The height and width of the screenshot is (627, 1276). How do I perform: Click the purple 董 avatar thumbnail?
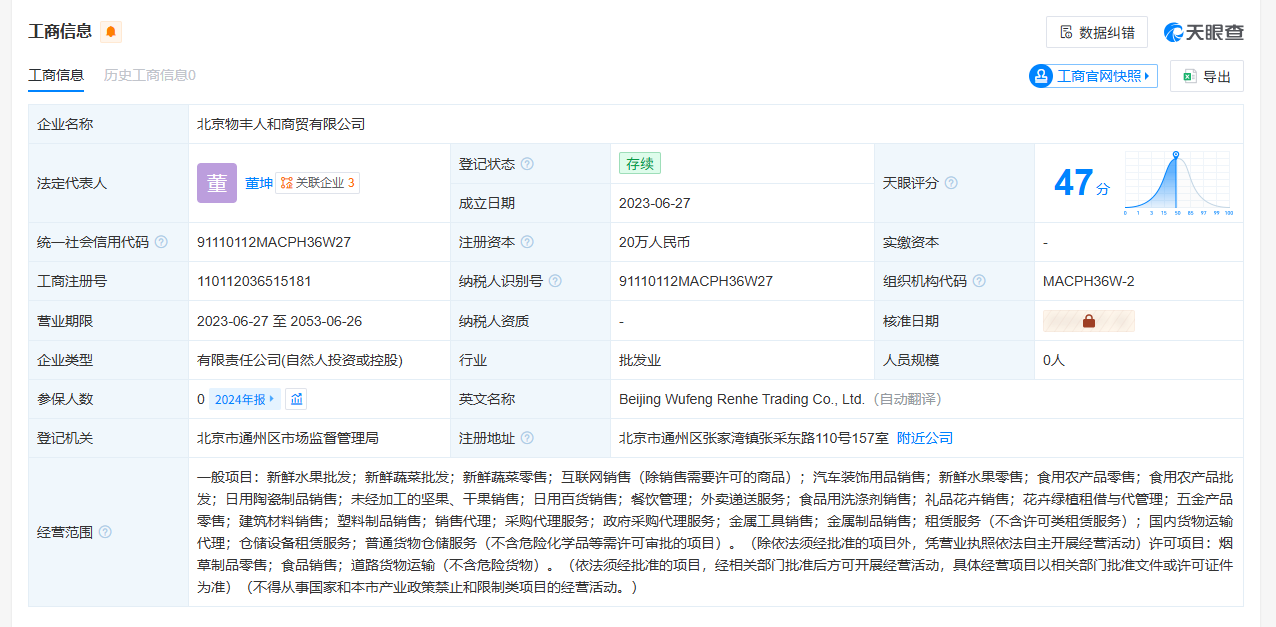[217, 183]
